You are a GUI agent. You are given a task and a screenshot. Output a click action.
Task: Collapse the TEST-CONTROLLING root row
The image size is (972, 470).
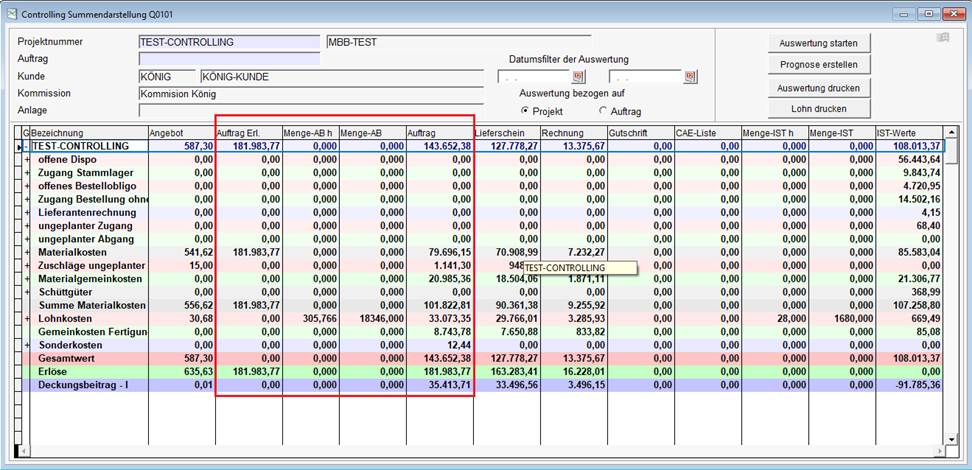pyautogui.click(x=27, y=146)
